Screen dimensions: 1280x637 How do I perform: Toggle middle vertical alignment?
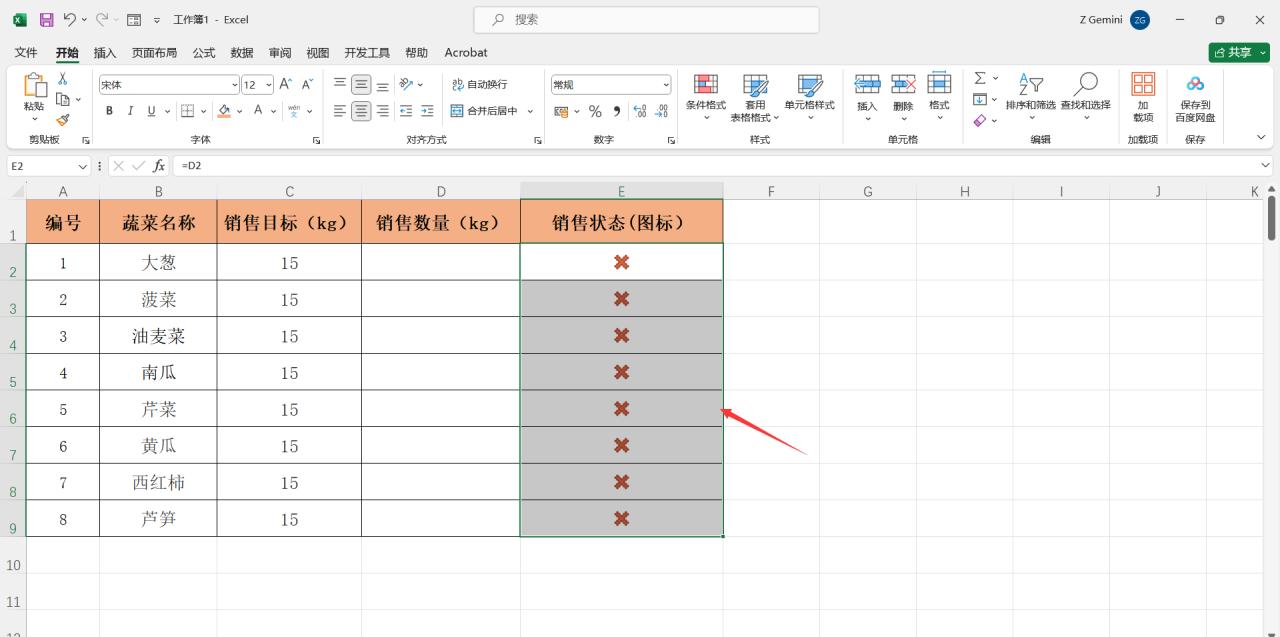[x=361, y=84]
